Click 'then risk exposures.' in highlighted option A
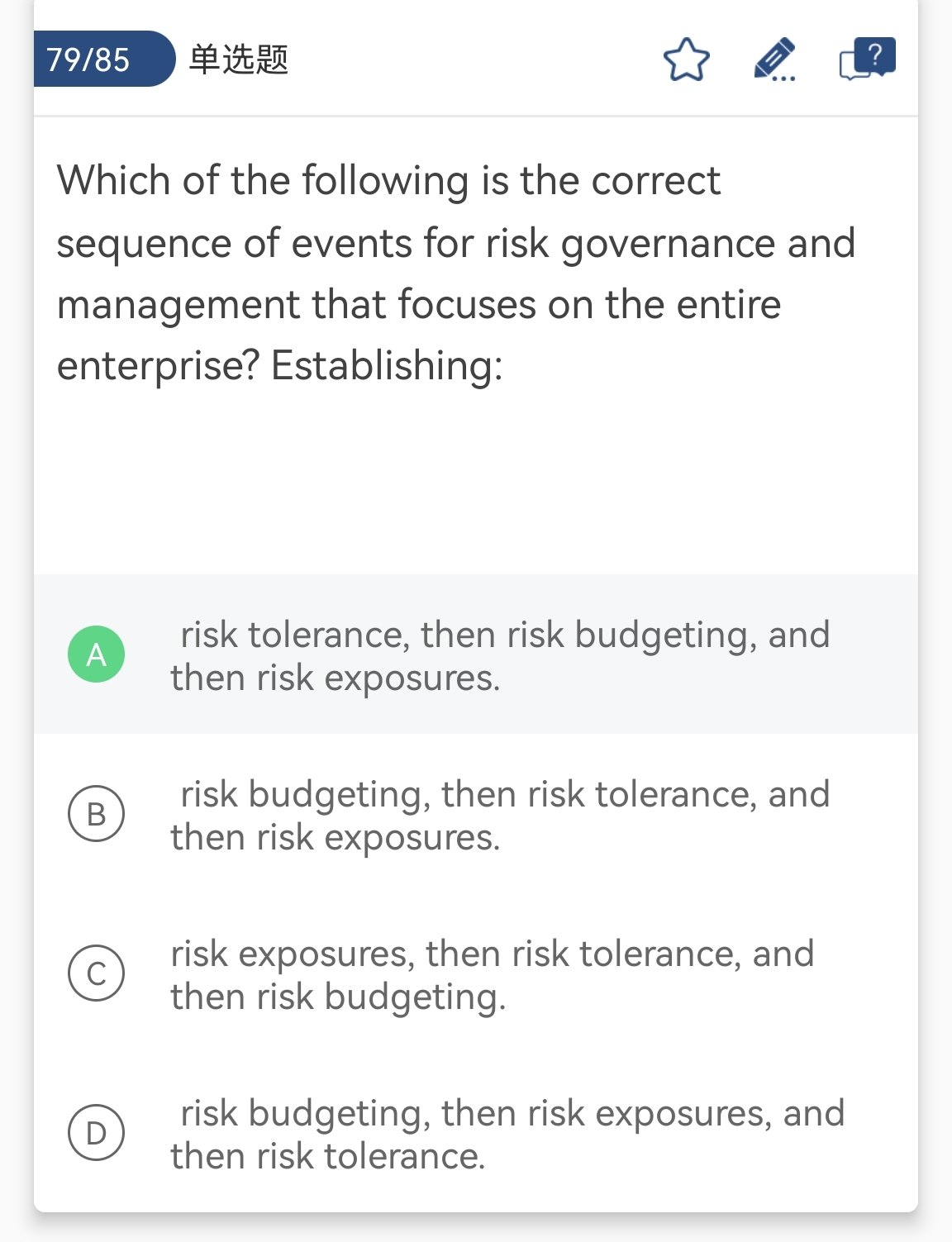The width and height of the screenshot is (952, 1242). [336, 678]
